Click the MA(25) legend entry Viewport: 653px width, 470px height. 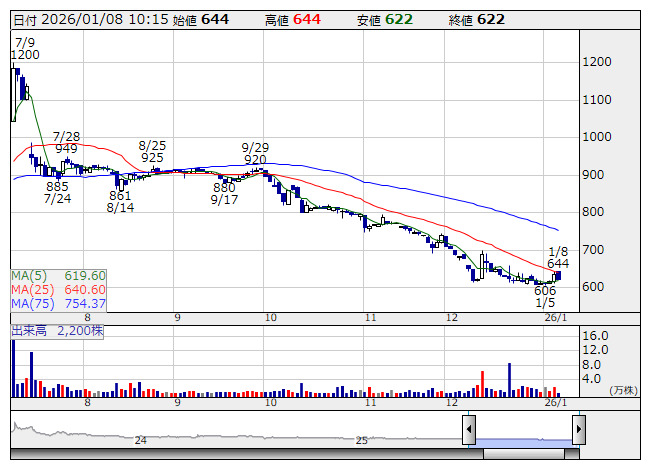(x=58, y=289)
